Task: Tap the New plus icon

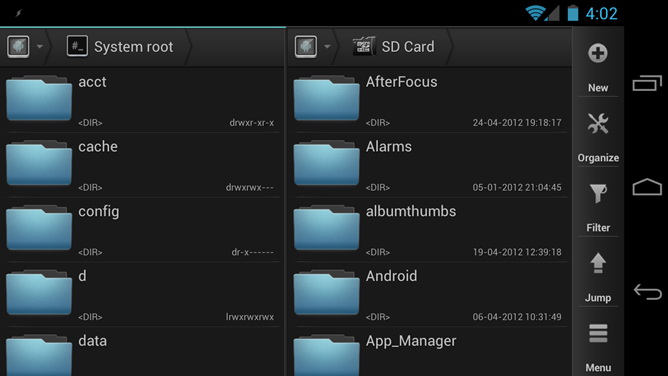Action: [x=598, y=53]
